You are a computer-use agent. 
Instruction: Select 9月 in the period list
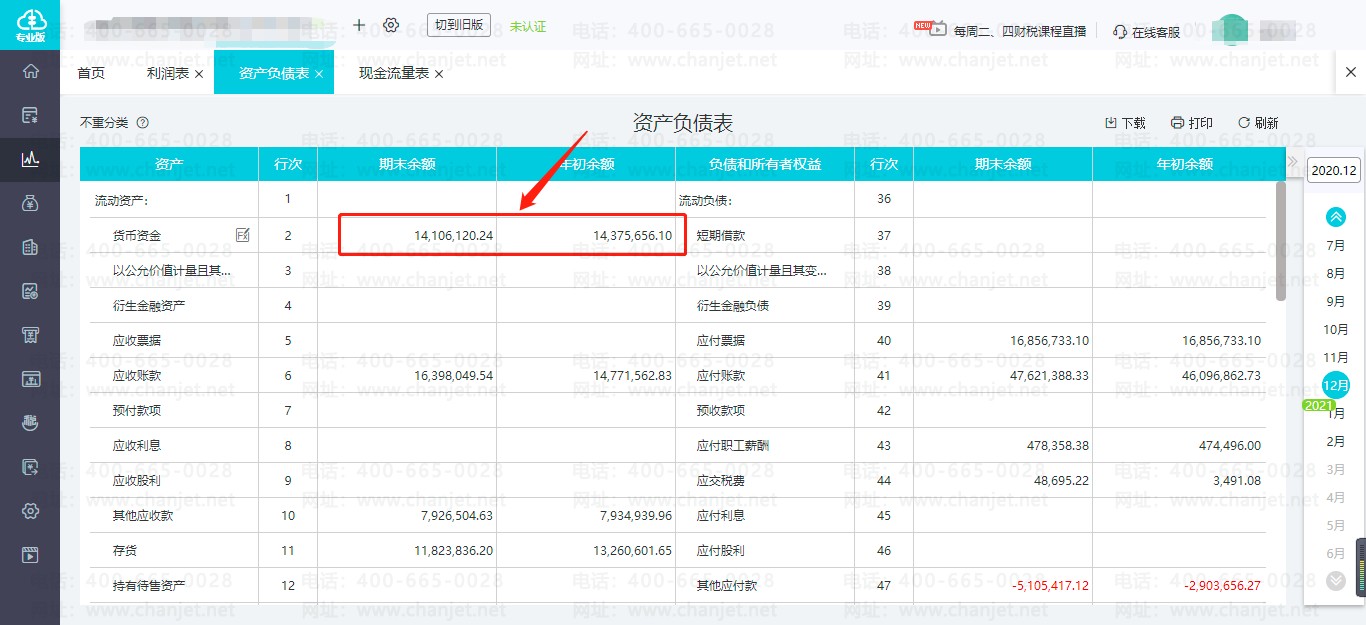pos(1336,301)
